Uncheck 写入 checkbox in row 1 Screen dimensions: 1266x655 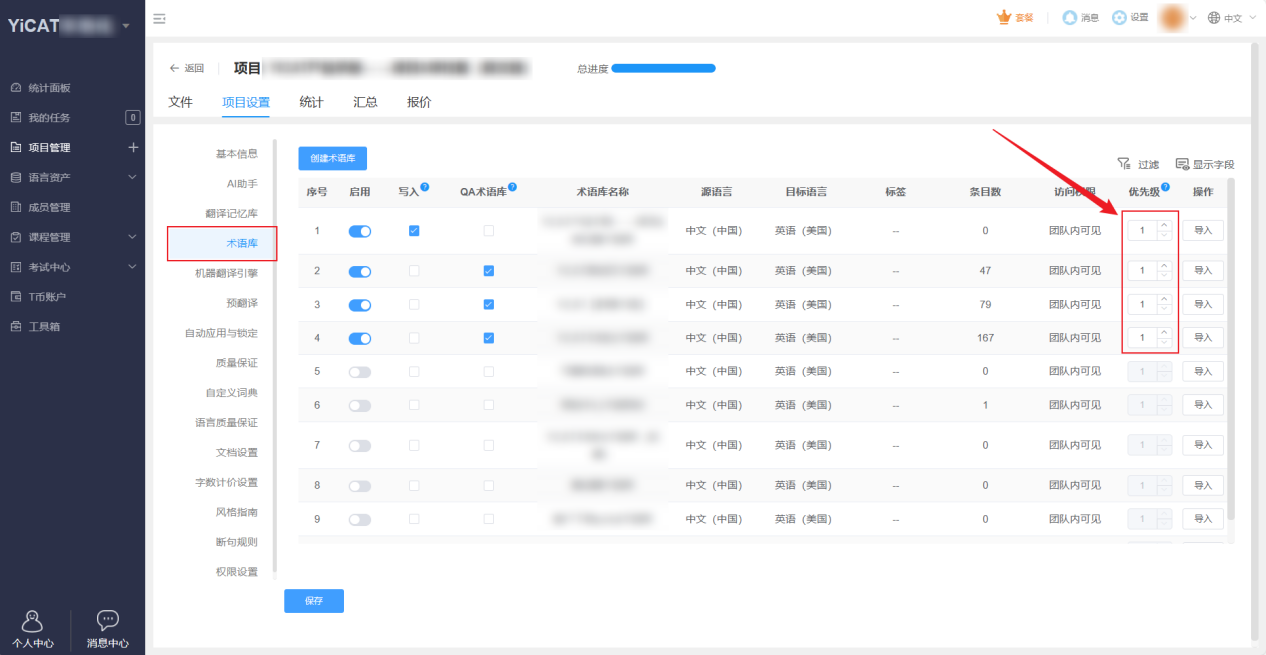tap(414, 231)
